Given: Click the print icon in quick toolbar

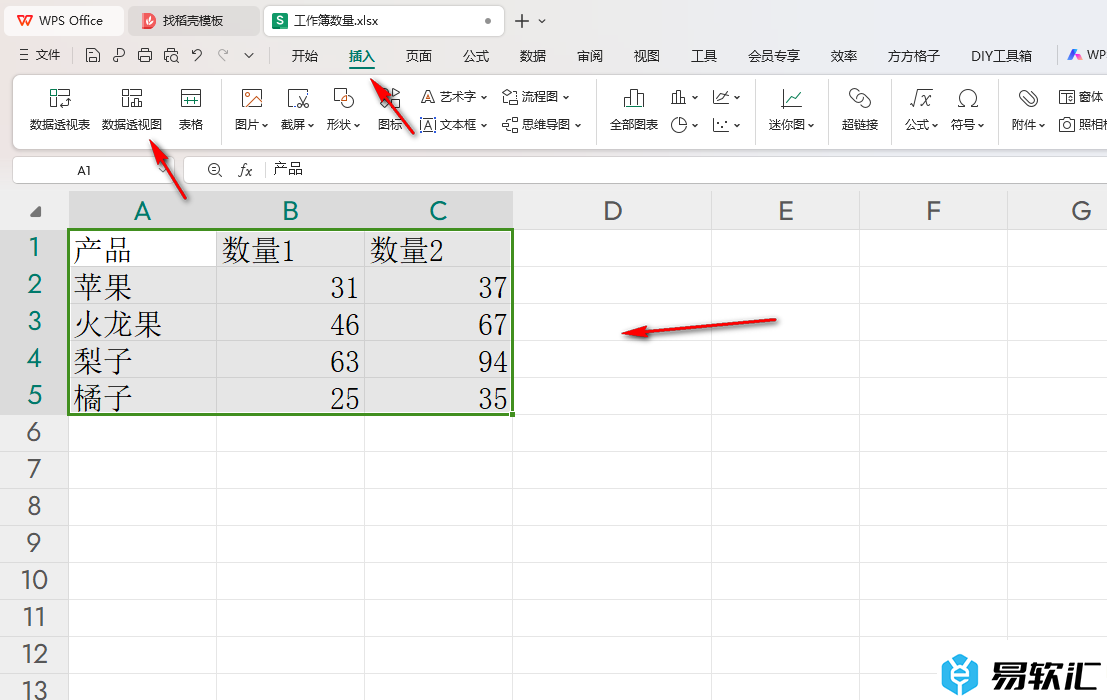Looking at the screenshot, I should point(145,56).
